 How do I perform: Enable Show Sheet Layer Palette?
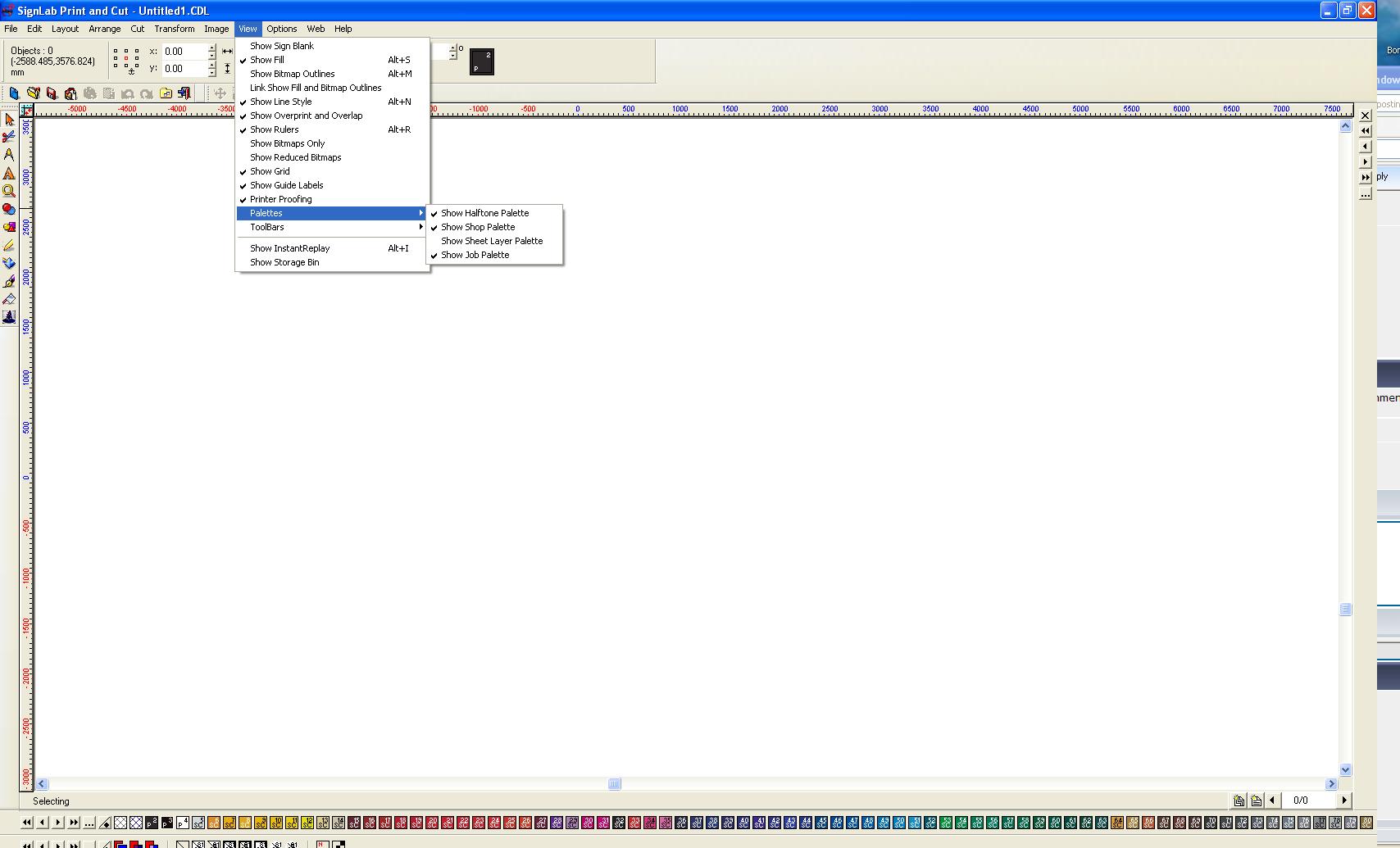(x=491, y=241)
